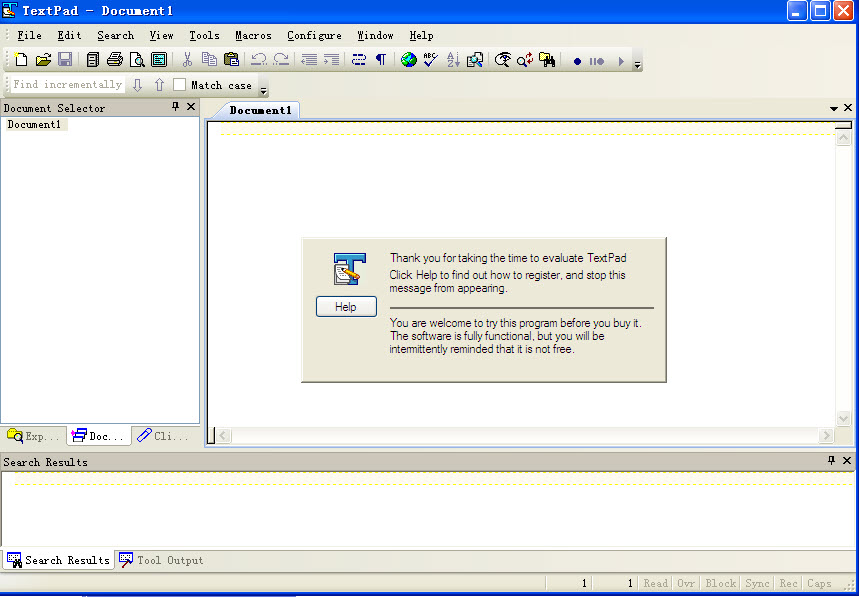Click editor vertical scrollbar down arrow
Viewport: 859px width, 597px height.
pos(843,419)
